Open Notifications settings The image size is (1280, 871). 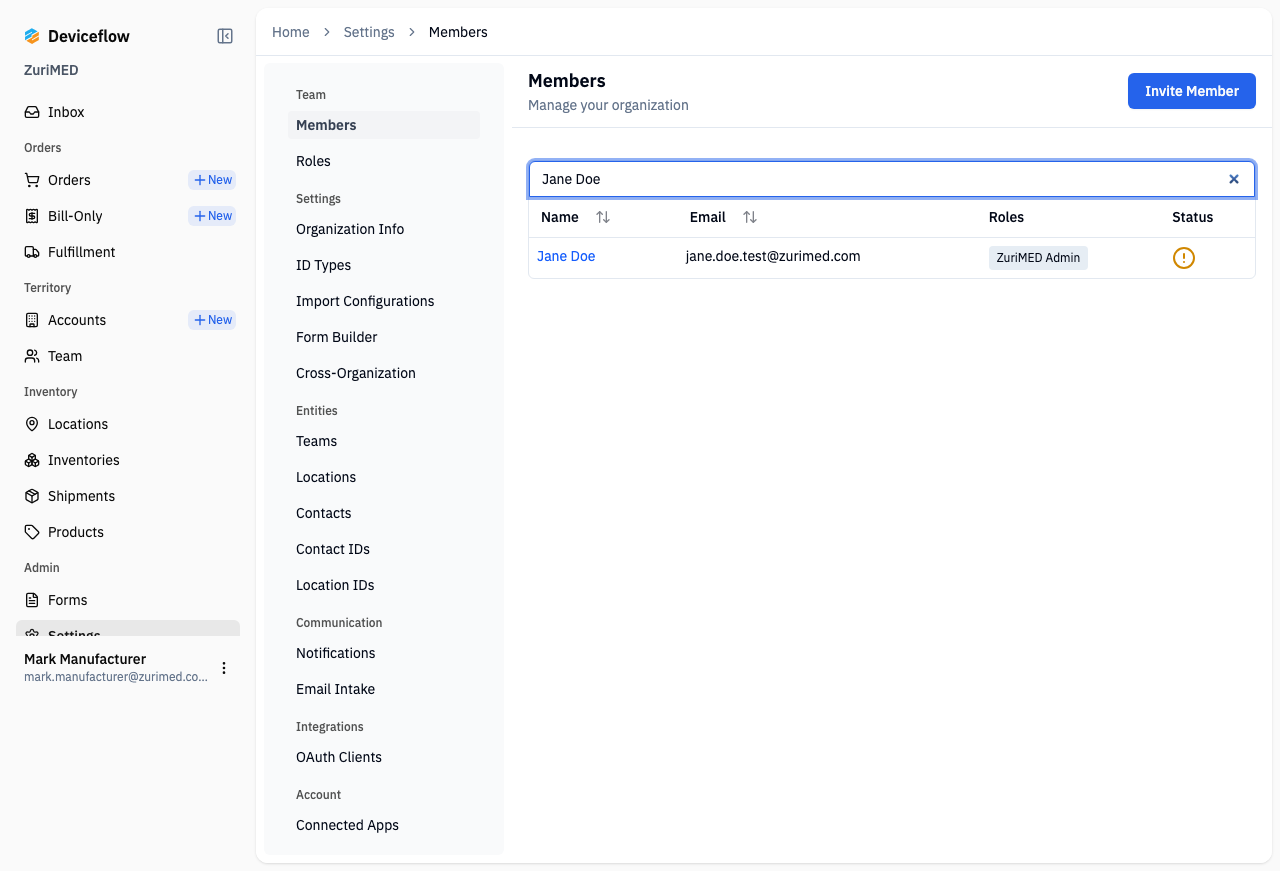(x=384, y=653)
